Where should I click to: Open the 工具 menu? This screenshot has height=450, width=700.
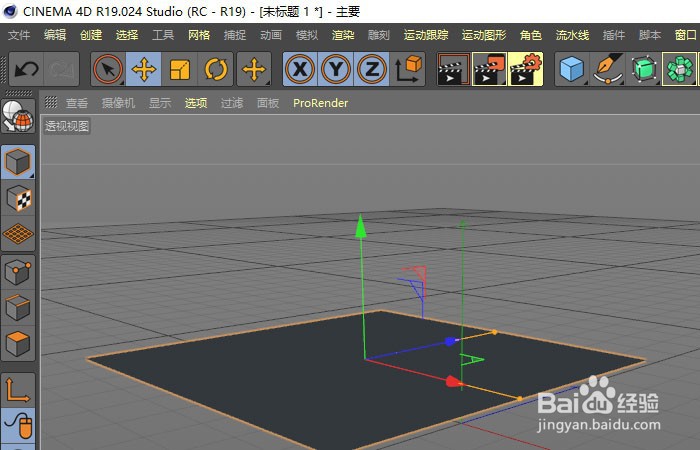(163, 35)
